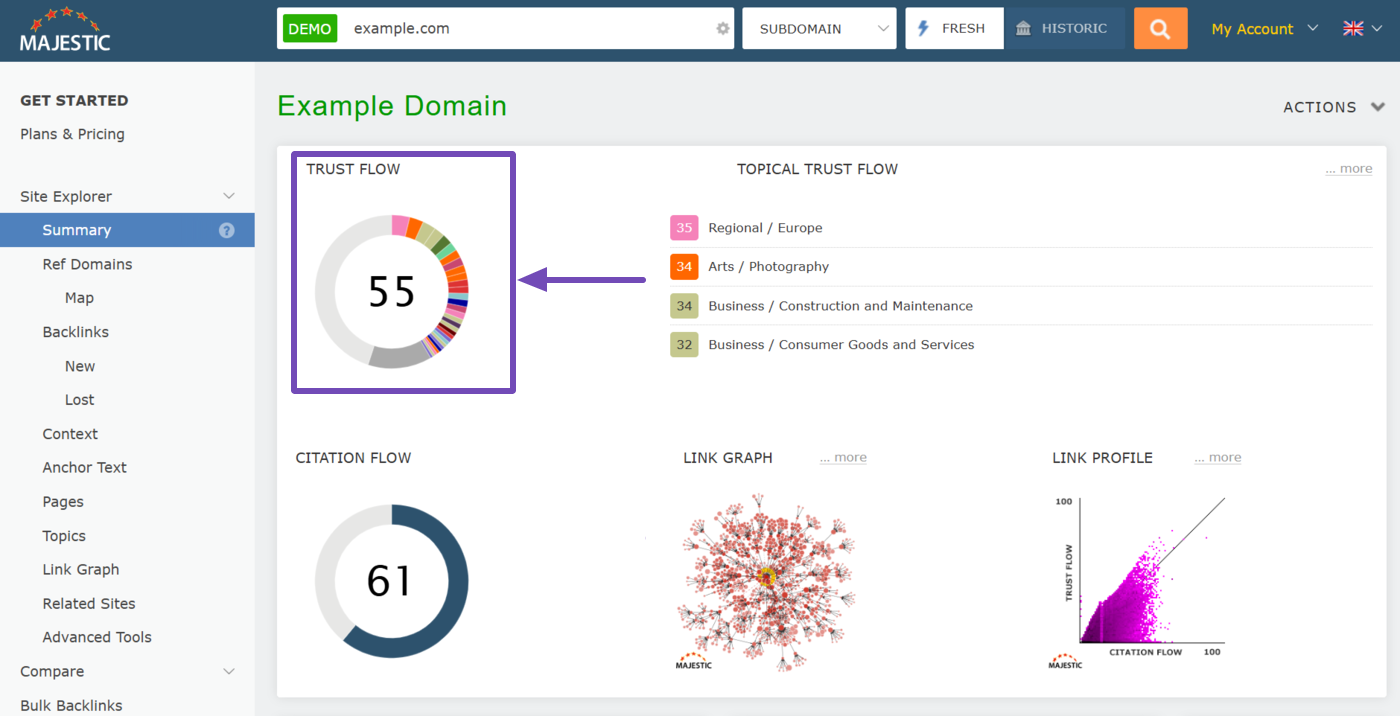Click the Example Domain page title
This screenshot has height=716, width=1400.
click(x=392, y=106)
